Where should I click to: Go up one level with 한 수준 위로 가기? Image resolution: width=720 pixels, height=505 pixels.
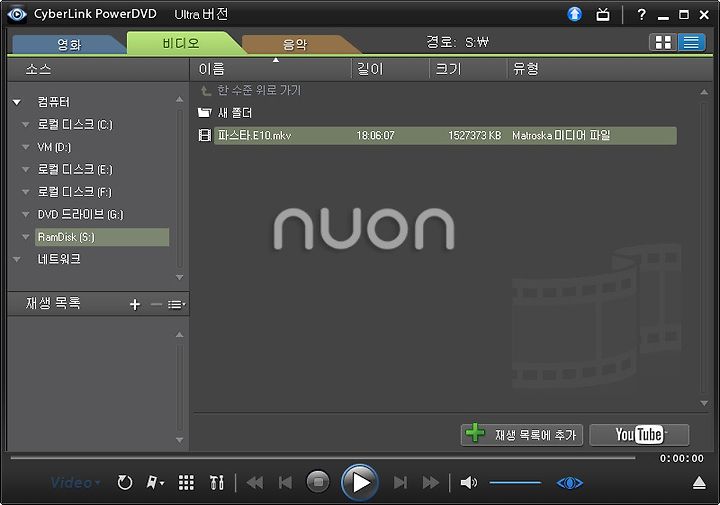(251, 90)
